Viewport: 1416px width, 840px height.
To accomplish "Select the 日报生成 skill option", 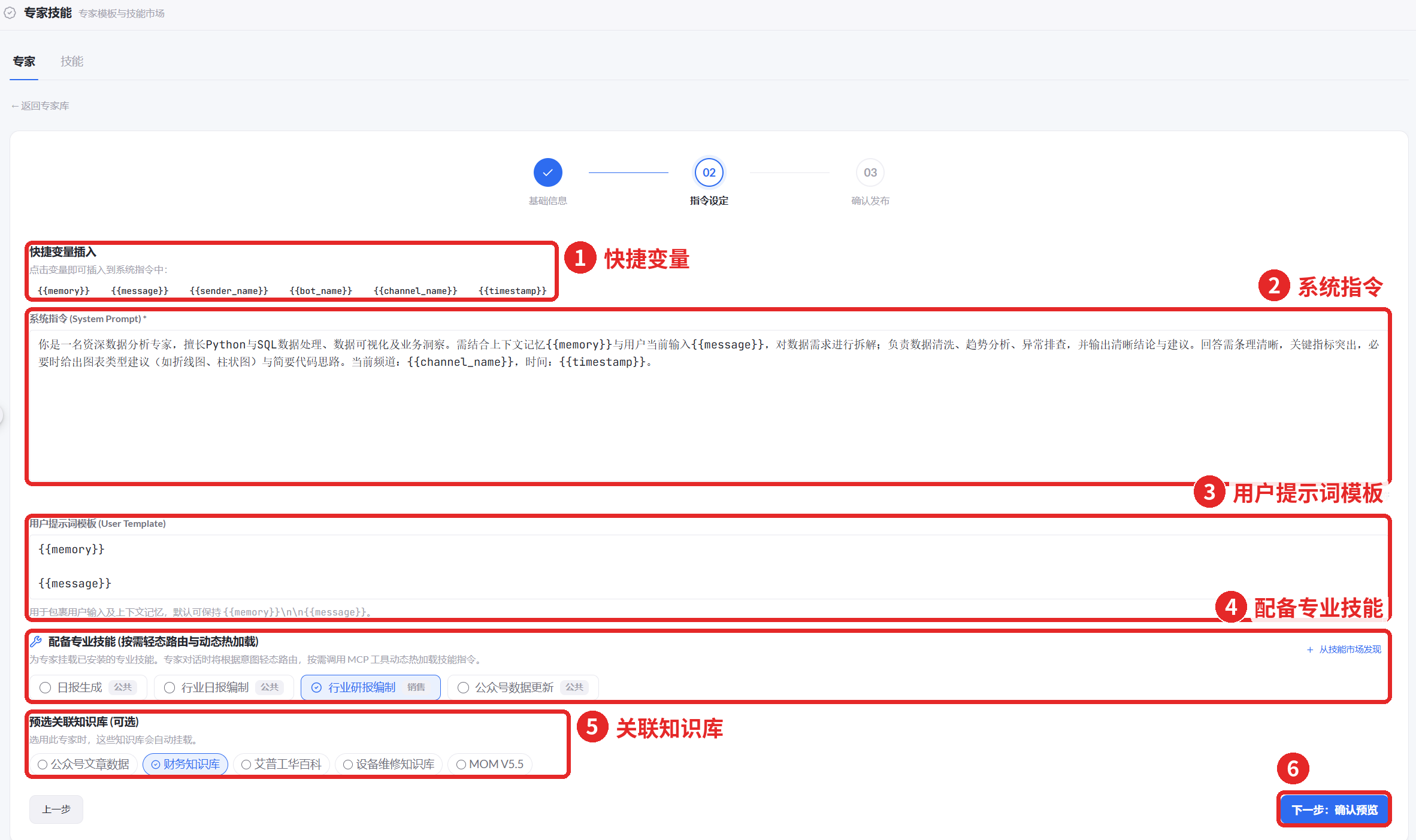I will point(89,687).
